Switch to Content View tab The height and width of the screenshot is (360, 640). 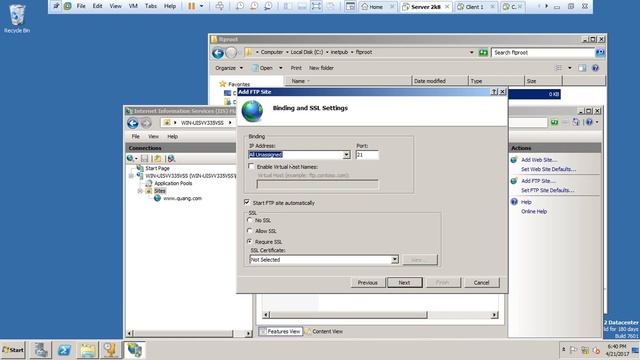tap(324, 331)
